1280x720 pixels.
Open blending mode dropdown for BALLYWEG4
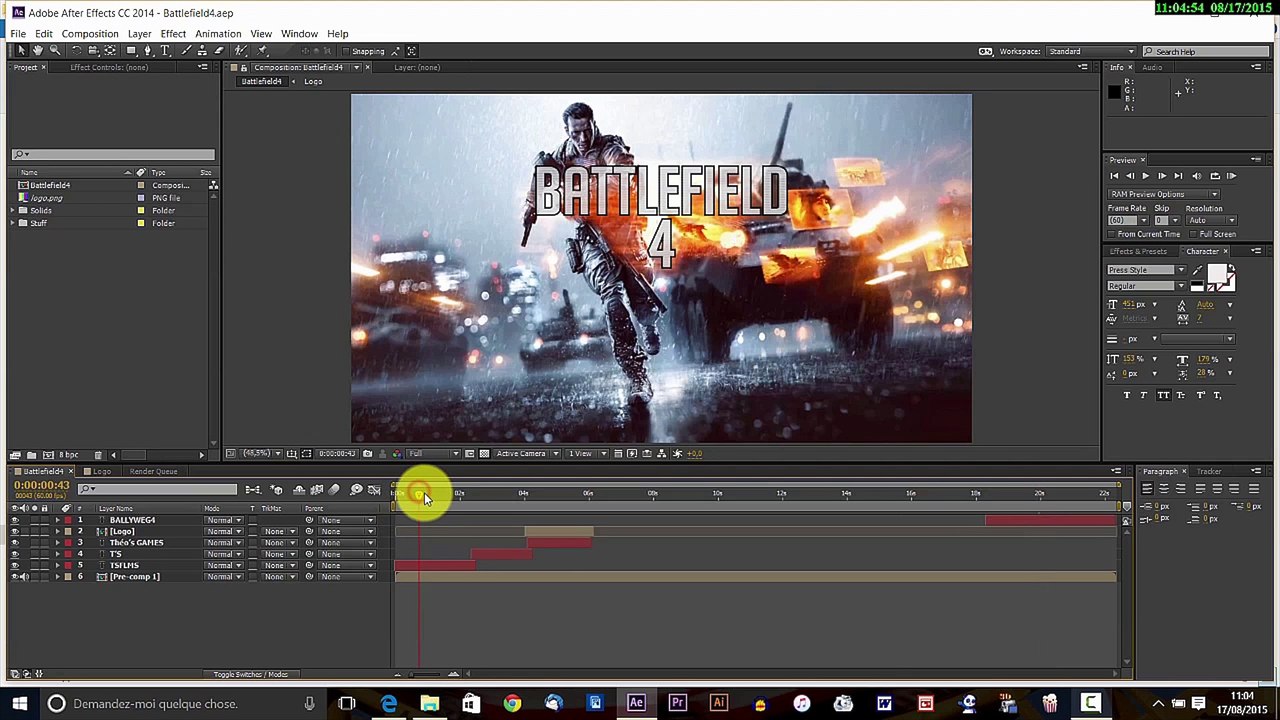pos(223,520)
